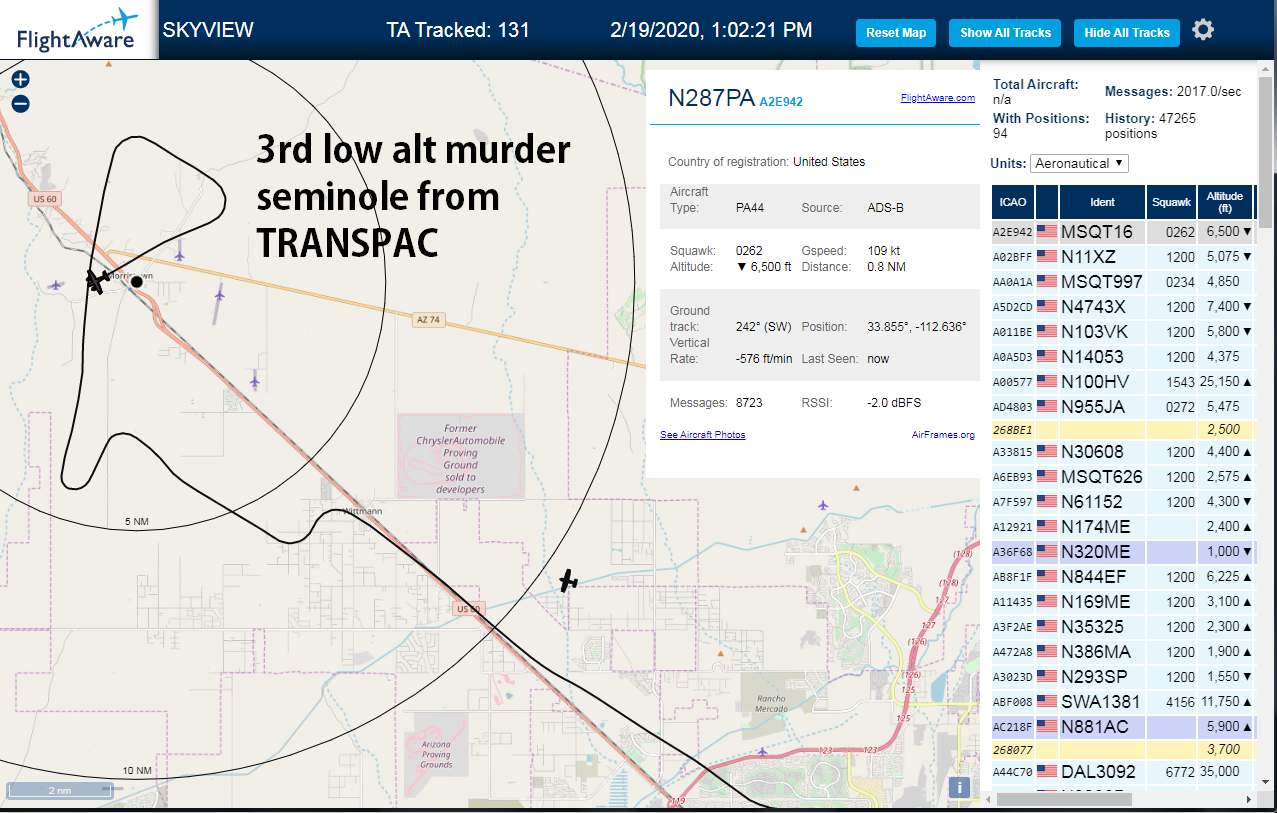Sort table by Ident column header
This screenshot has height=813, width=1277.
pyautogui.click(x=1102, y=202)
